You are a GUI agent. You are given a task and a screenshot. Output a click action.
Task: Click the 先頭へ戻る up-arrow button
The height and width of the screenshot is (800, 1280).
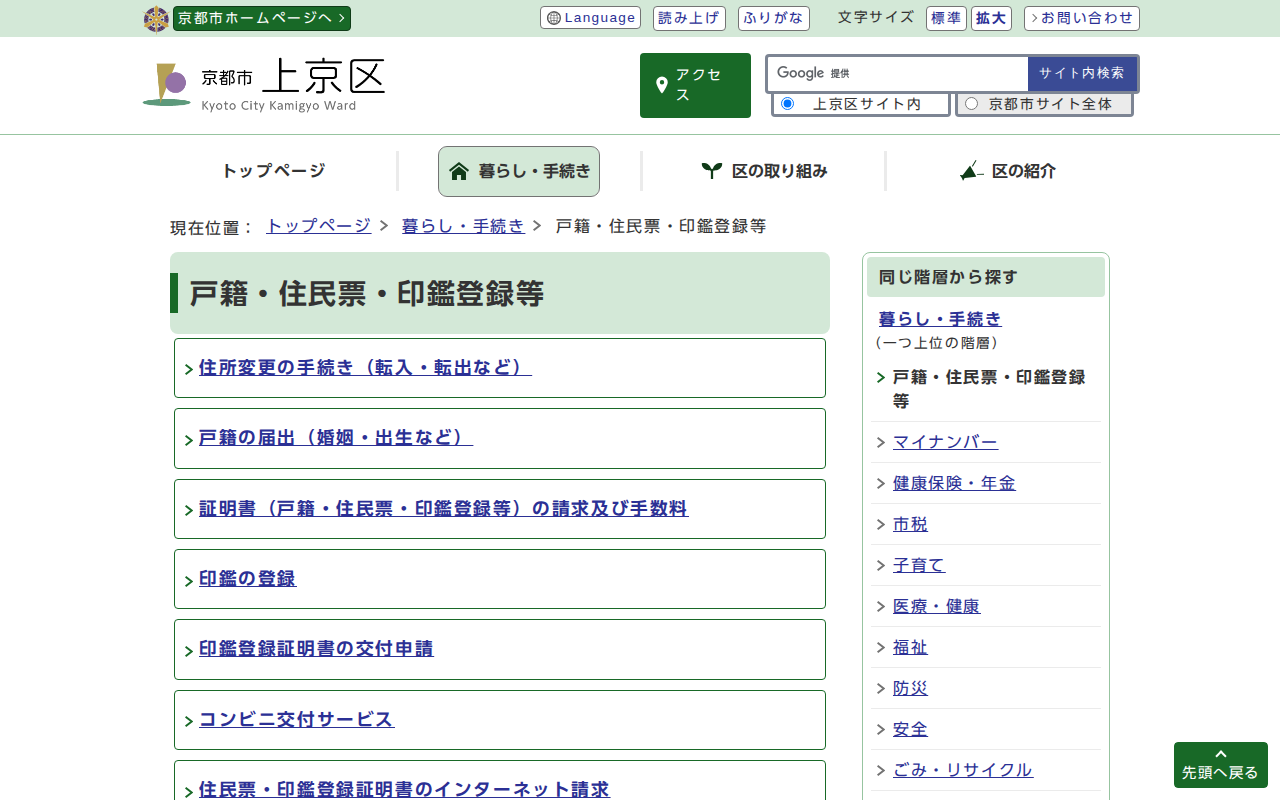tap(1220, 764)
